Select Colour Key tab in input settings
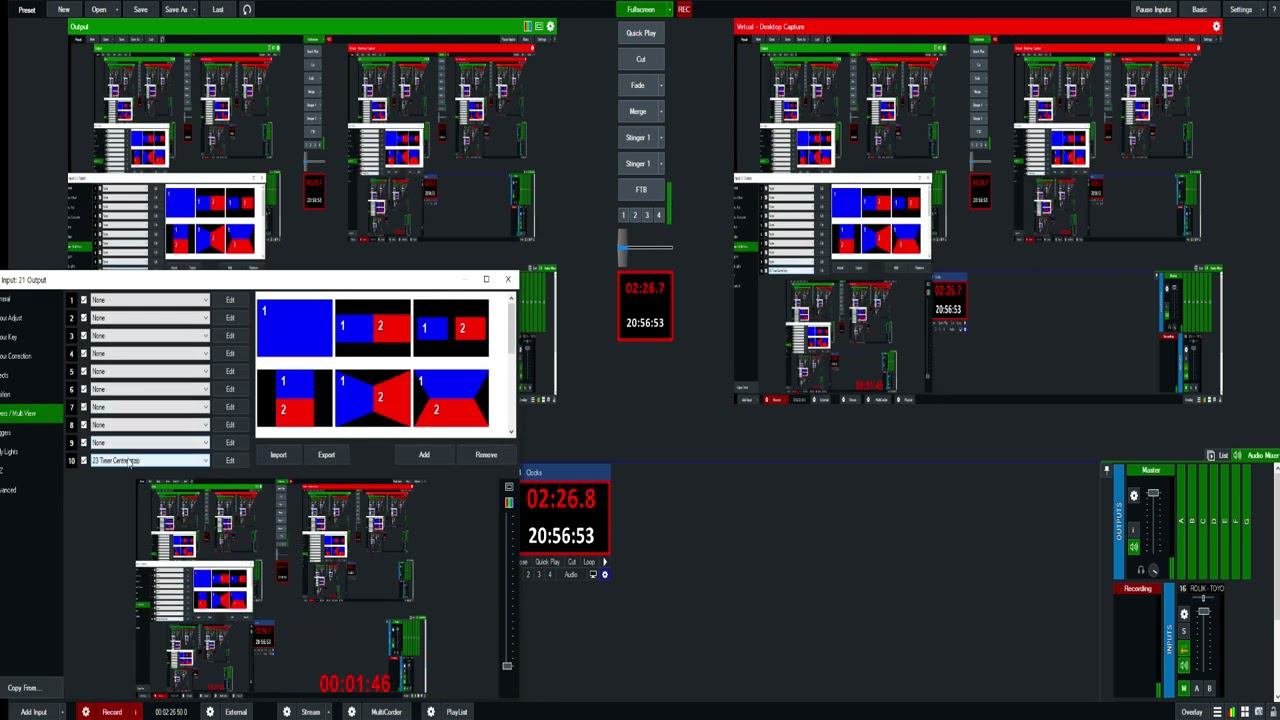Image resolution: width=1280 pixels, height=720 pixels. pos(10,337)
